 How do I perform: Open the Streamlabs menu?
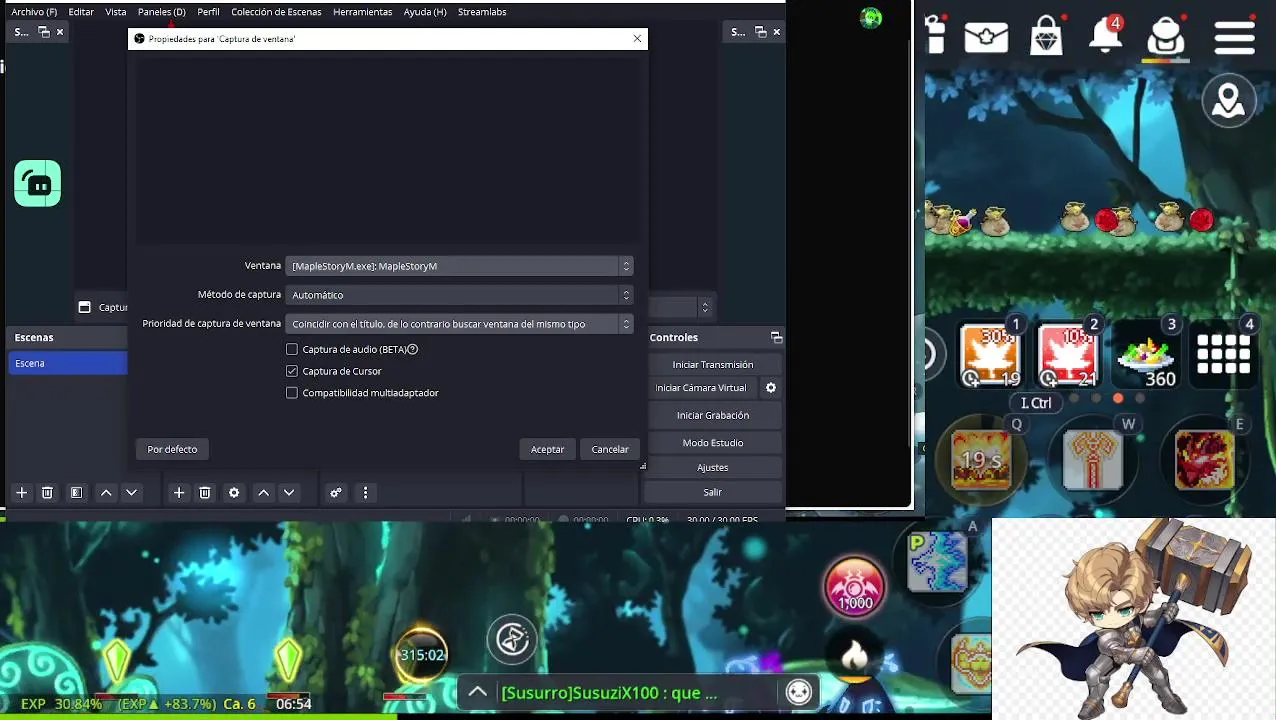point(482,12)
